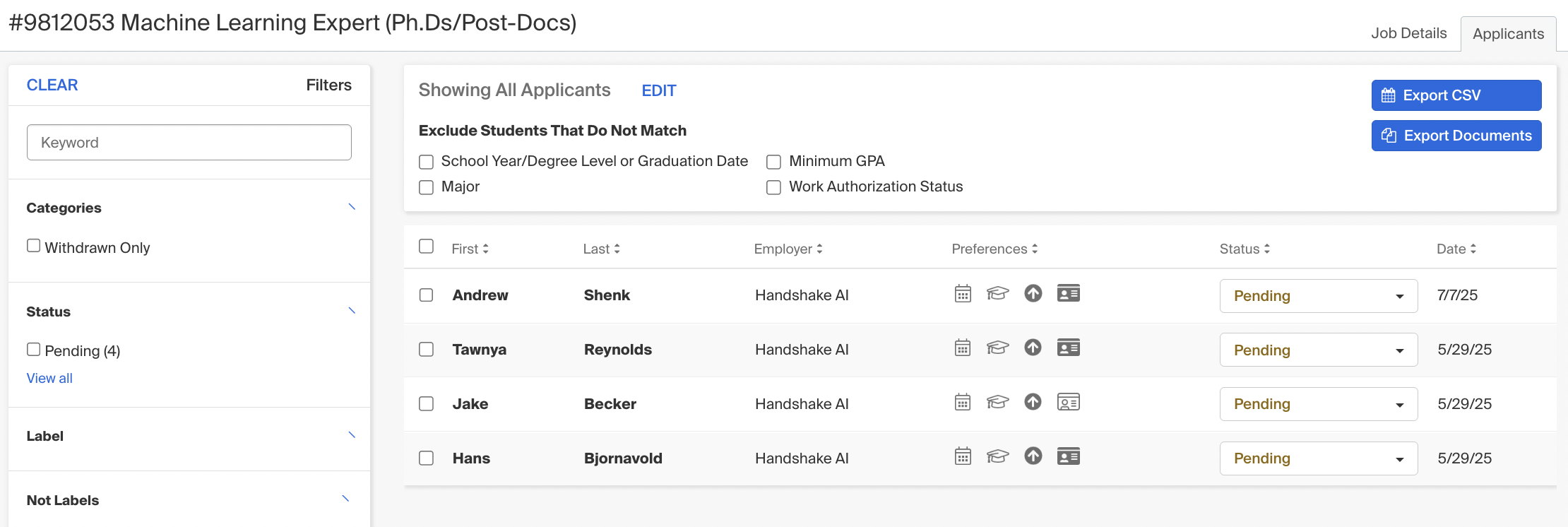Select Tawnya Reynolds' row checkbox
The image size is (1568, 527).
pos(426,349)
